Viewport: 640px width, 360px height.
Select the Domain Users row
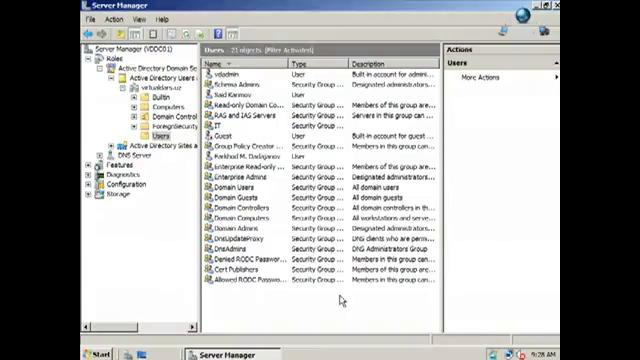click(x=321, y=187)
